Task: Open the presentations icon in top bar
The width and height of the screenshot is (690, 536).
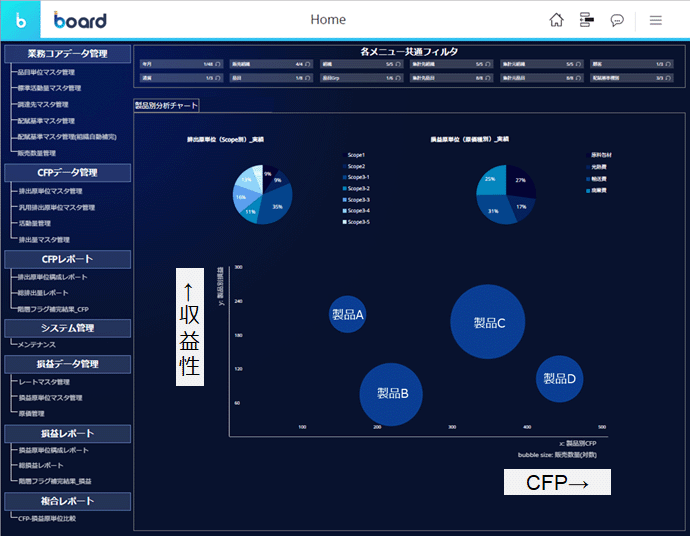Action: [587, 20]
